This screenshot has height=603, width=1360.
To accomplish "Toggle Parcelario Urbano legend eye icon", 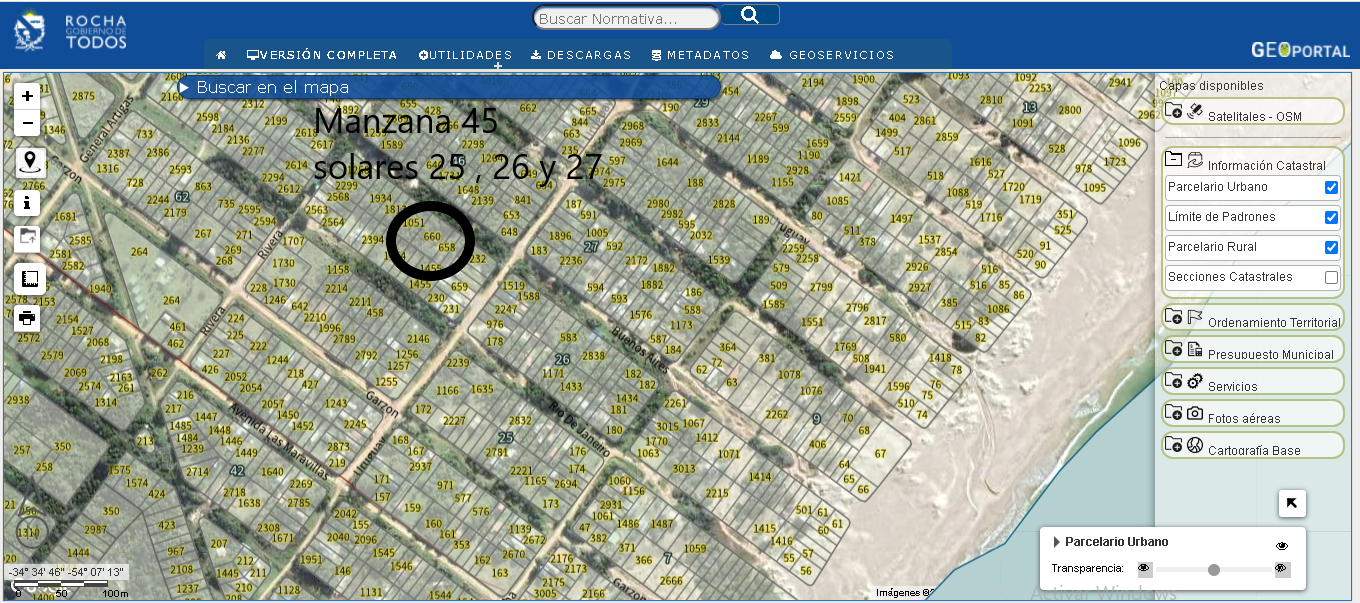I will click(x=1281, y=546).
